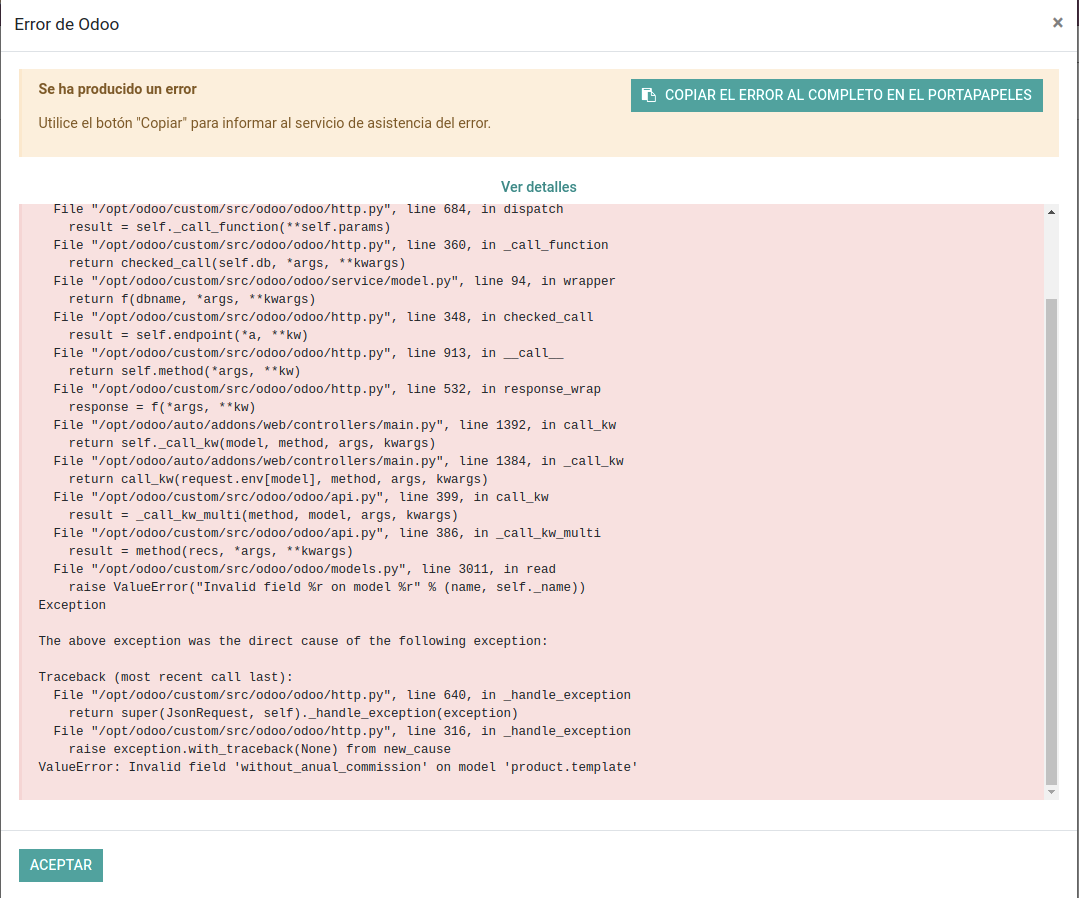1079x898 pixels.
Task: Collapse the Ver detalles section
Action: pos(538,187)
